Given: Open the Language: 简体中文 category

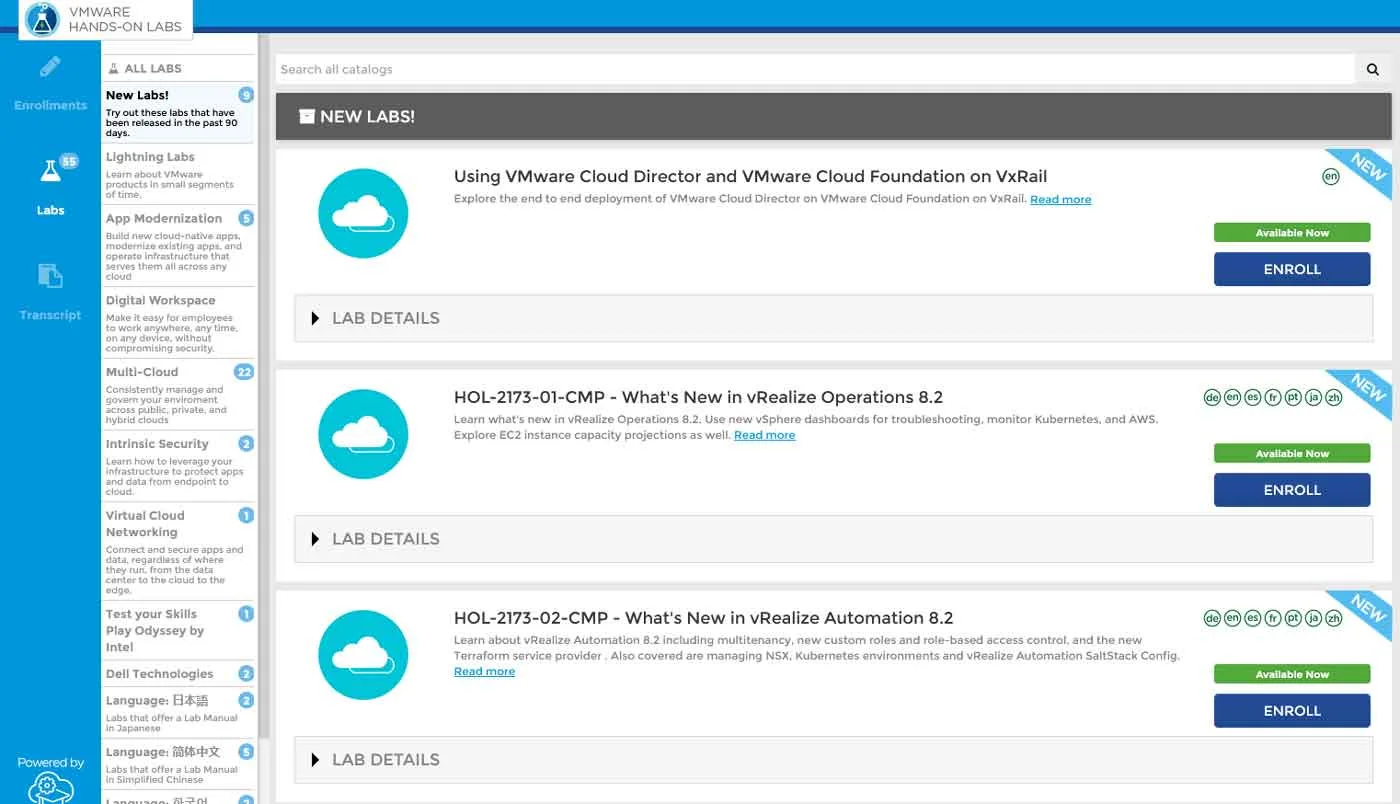Looking at the screenshot, I should click(178, 764).
